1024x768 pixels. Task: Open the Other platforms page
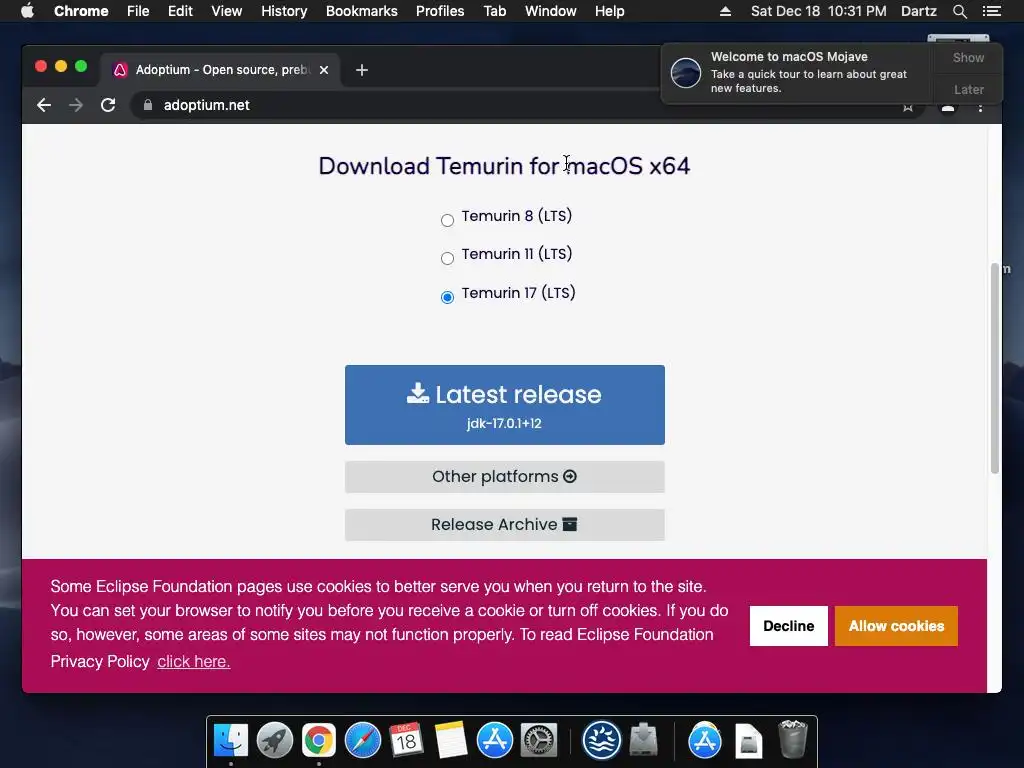505,477
